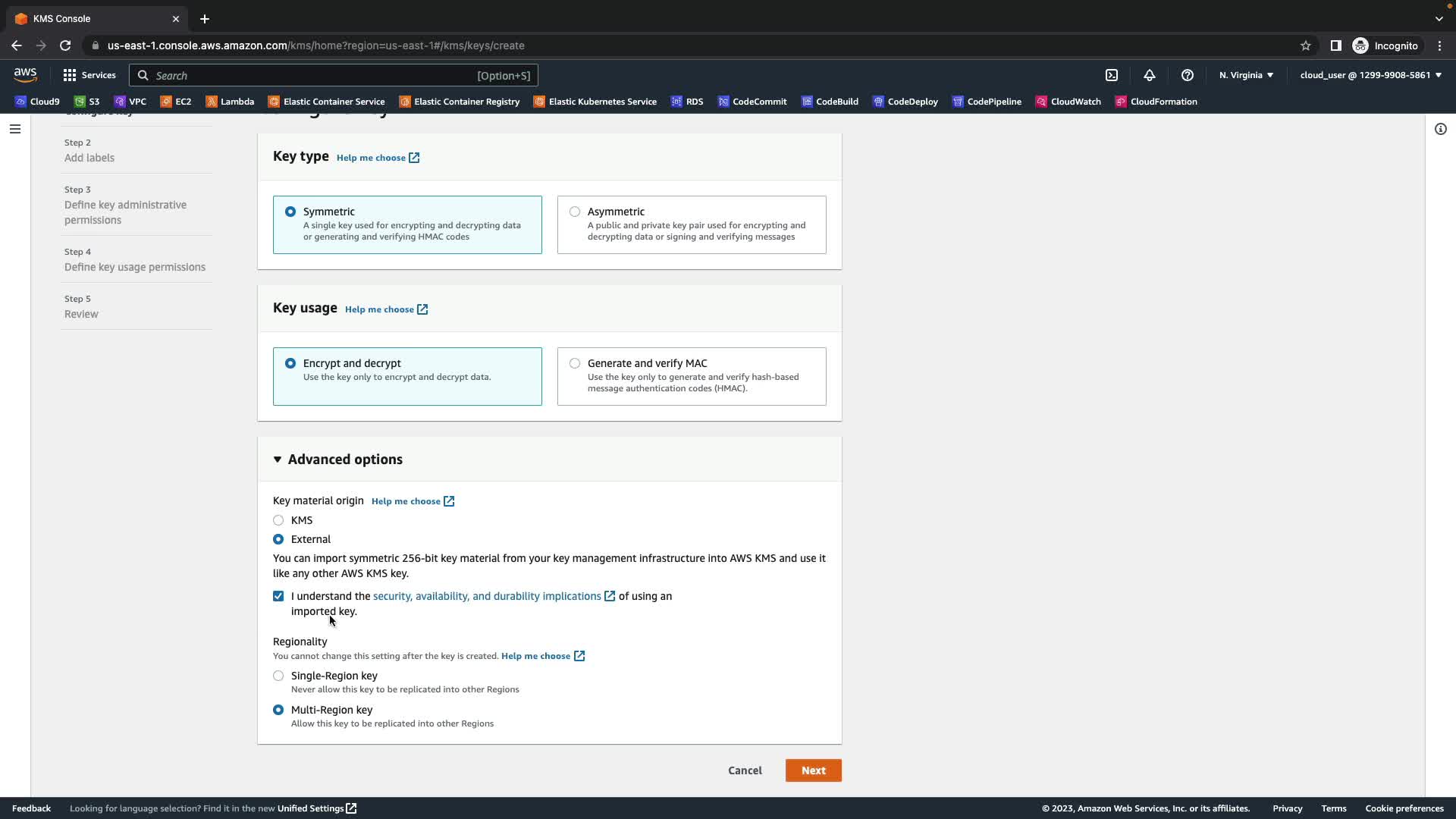The height and width of the screenshot is (819, 1456).
Task: Toggle the left hamburger navigation menu
Action: (x=14, y=129)
